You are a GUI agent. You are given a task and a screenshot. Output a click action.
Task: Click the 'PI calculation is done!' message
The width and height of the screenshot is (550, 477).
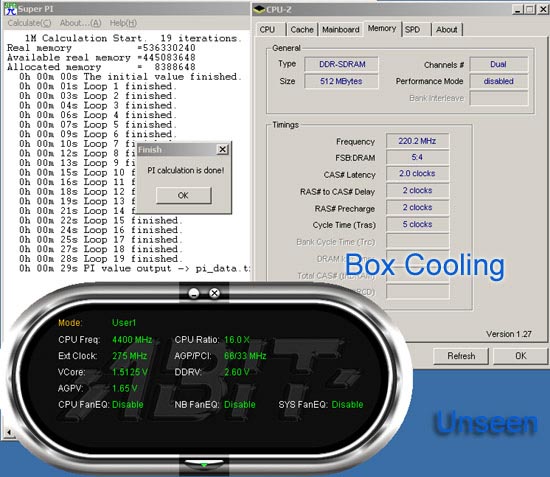point(186,170)
